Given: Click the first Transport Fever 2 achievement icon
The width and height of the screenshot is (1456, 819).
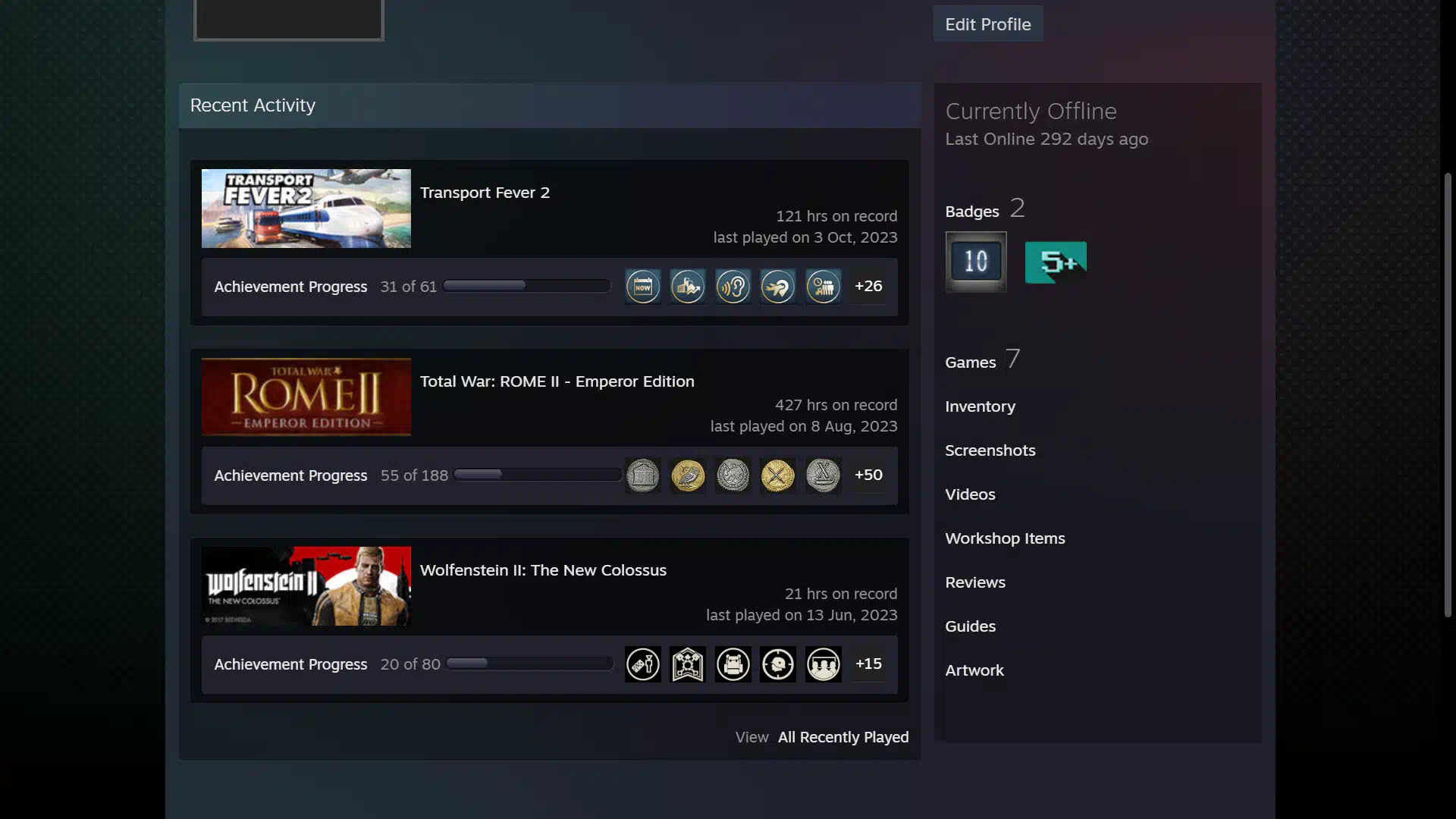Looking at the screenshot, I should pyautogui.click(x=642, y=287).
